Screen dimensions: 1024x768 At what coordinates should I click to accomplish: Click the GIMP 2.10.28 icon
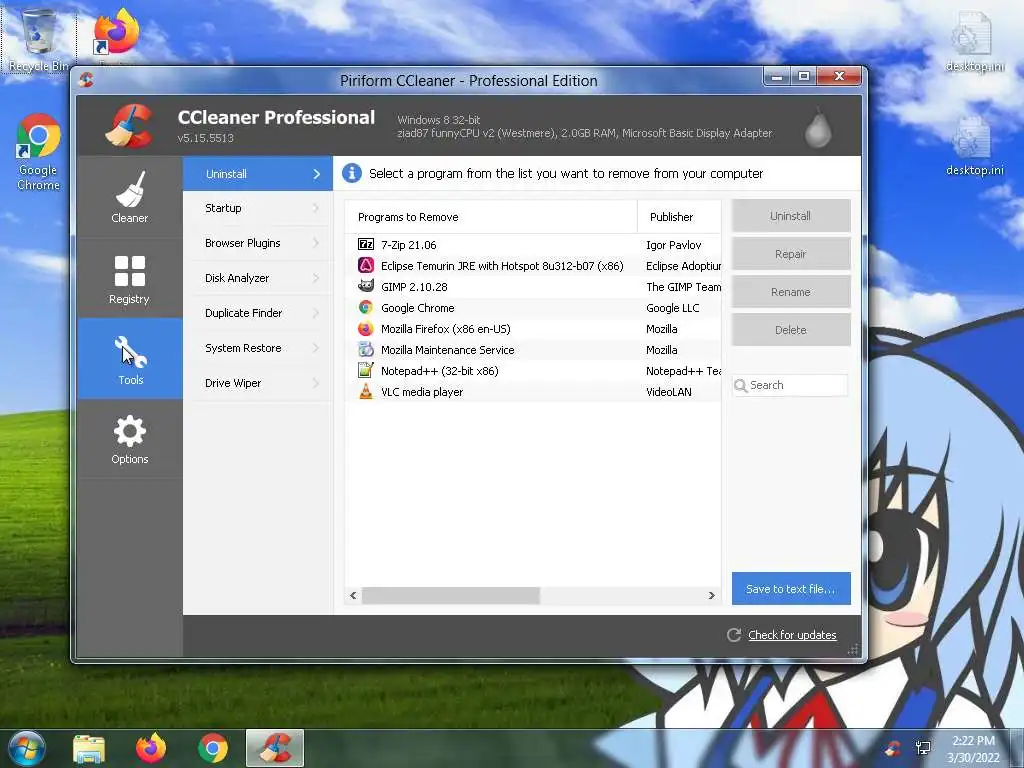click(366, 286)
